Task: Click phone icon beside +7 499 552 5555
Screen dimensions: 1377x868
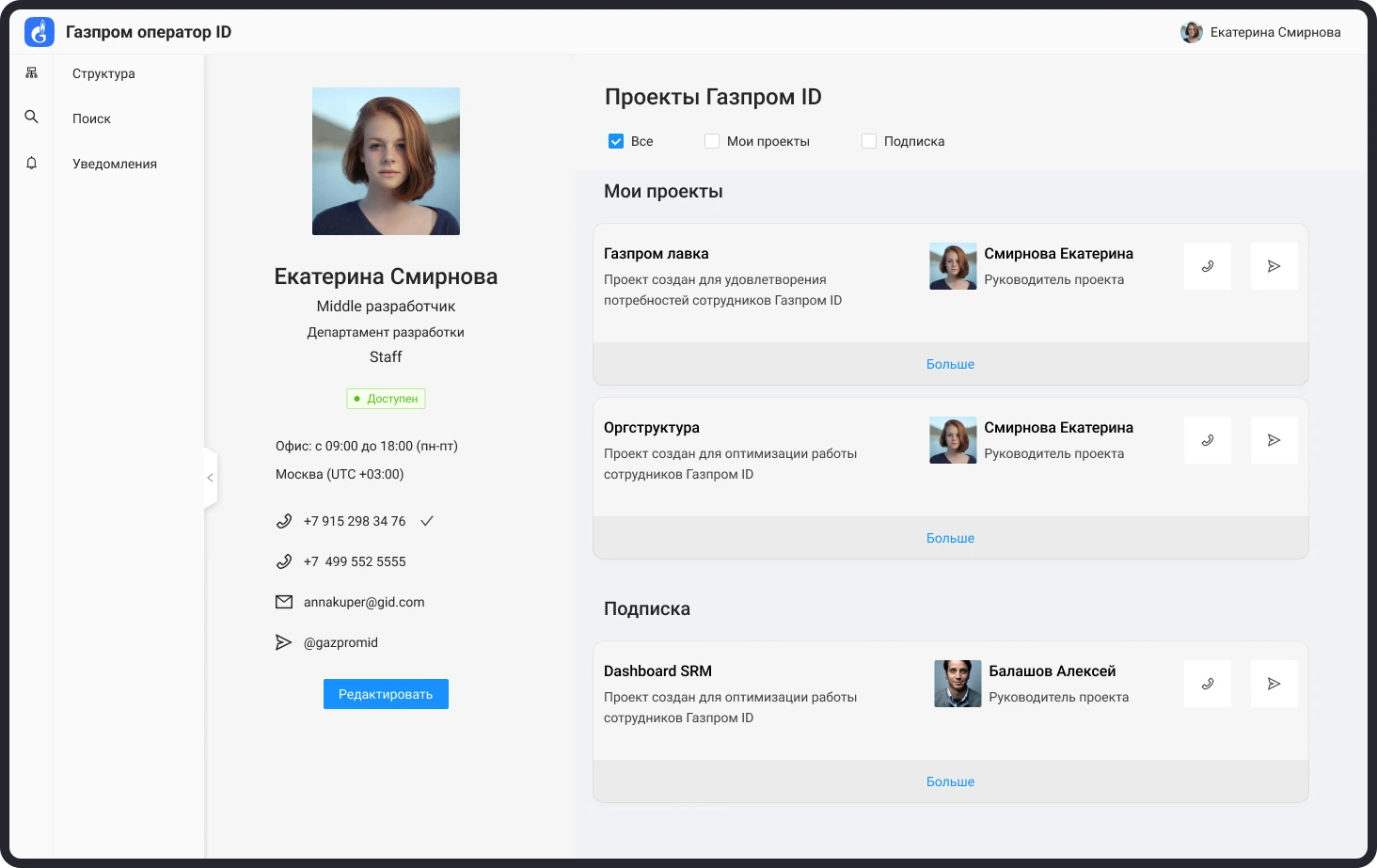Action: 284,561
